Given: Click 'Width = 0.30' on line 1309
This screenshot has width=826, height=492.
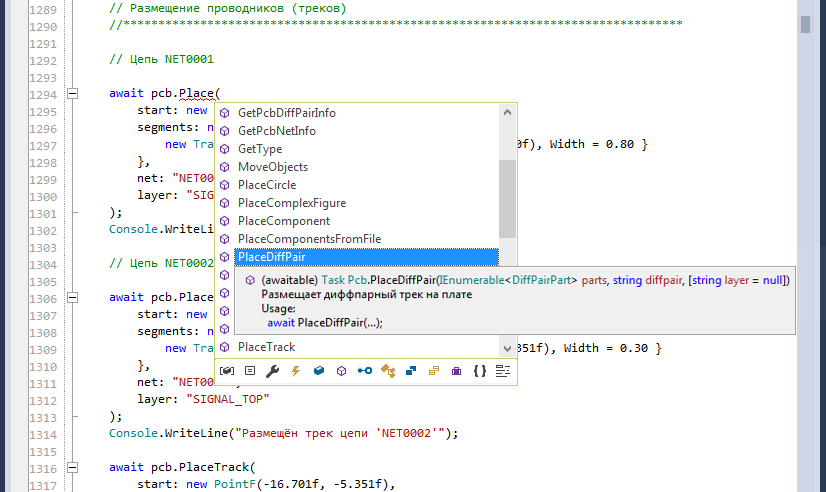Looking at the screenshot, I should 606,348.
